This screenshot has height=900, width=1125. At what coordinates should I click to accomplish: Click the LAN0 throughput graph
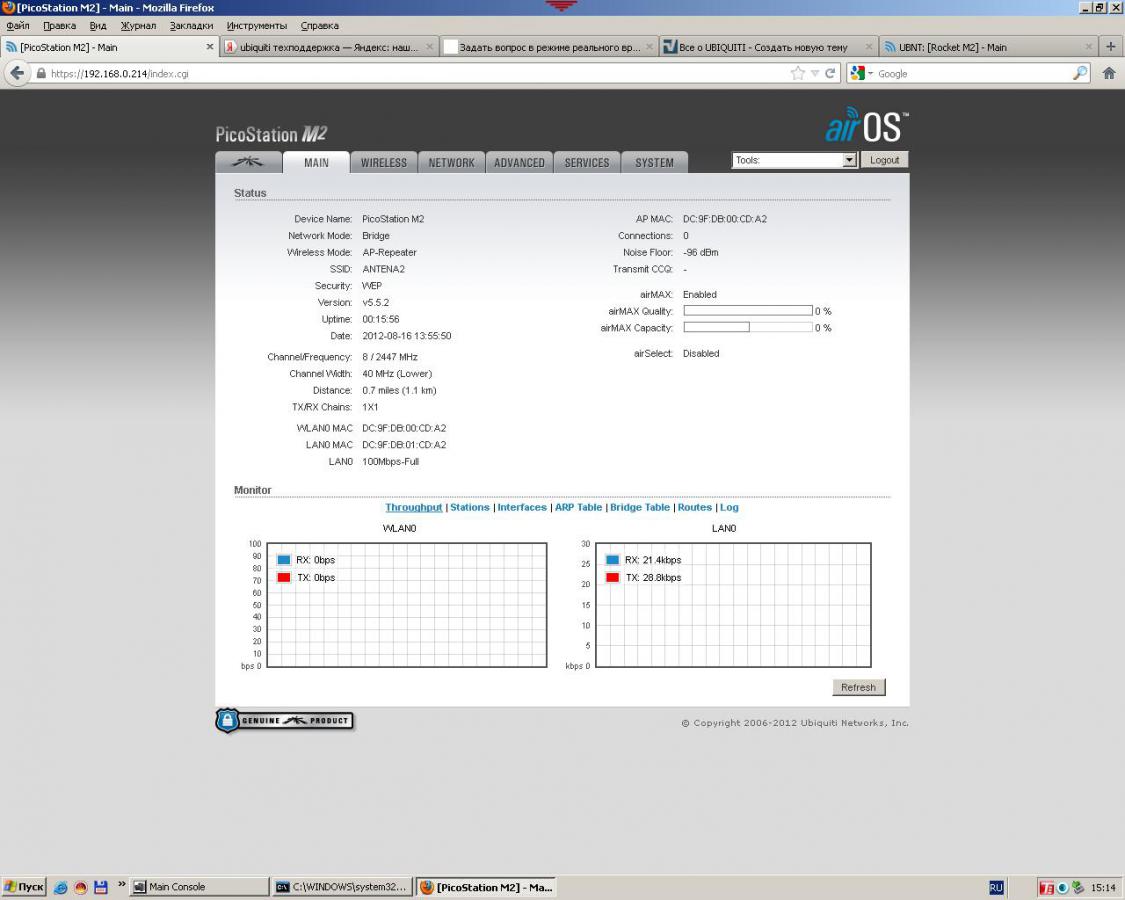(x=733, y=605)
